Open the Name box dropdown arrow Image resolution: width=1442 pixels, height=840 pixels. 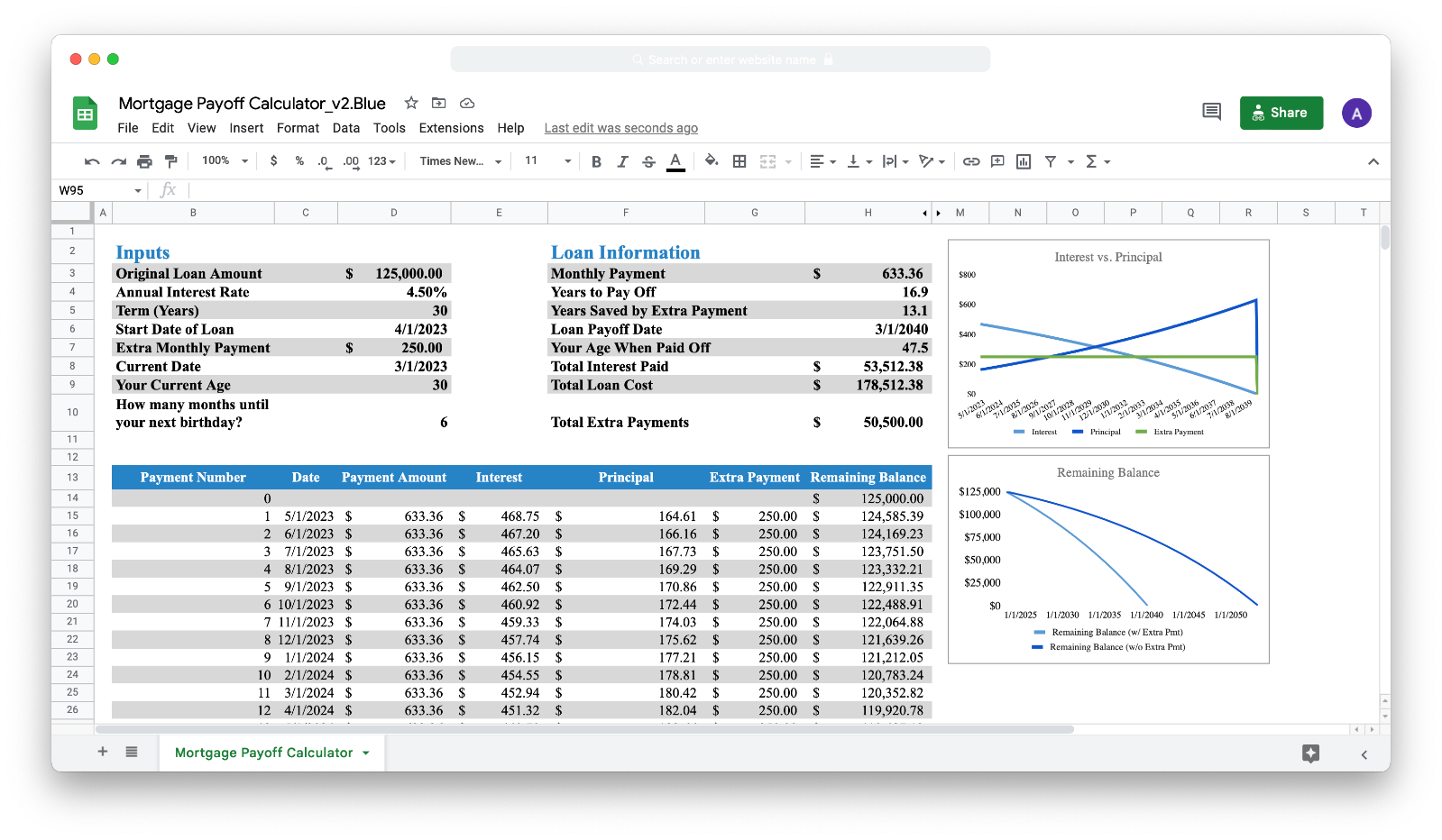[x=138, y=191]
